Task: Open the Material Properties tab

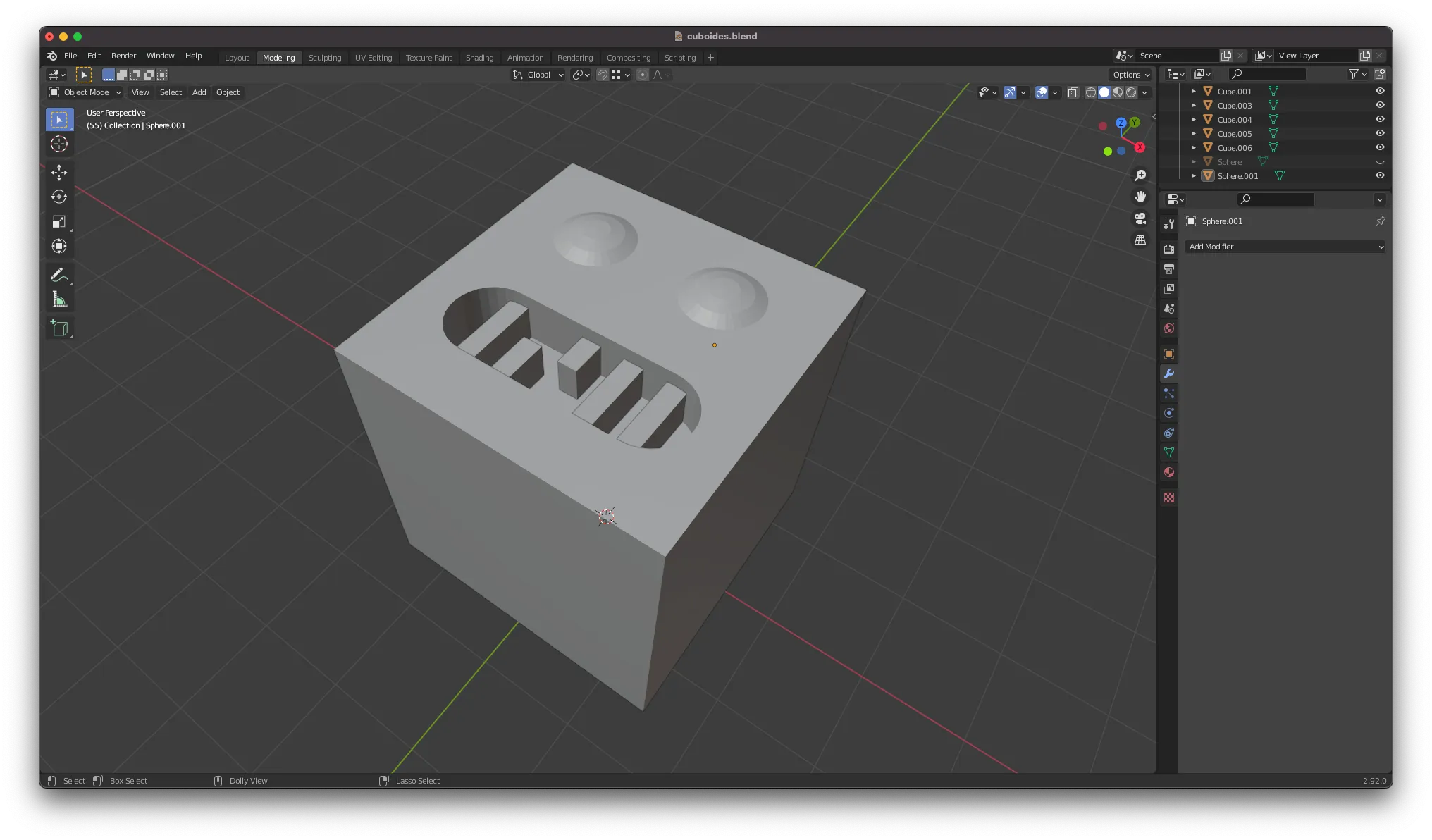Action: click(1168, 471)
